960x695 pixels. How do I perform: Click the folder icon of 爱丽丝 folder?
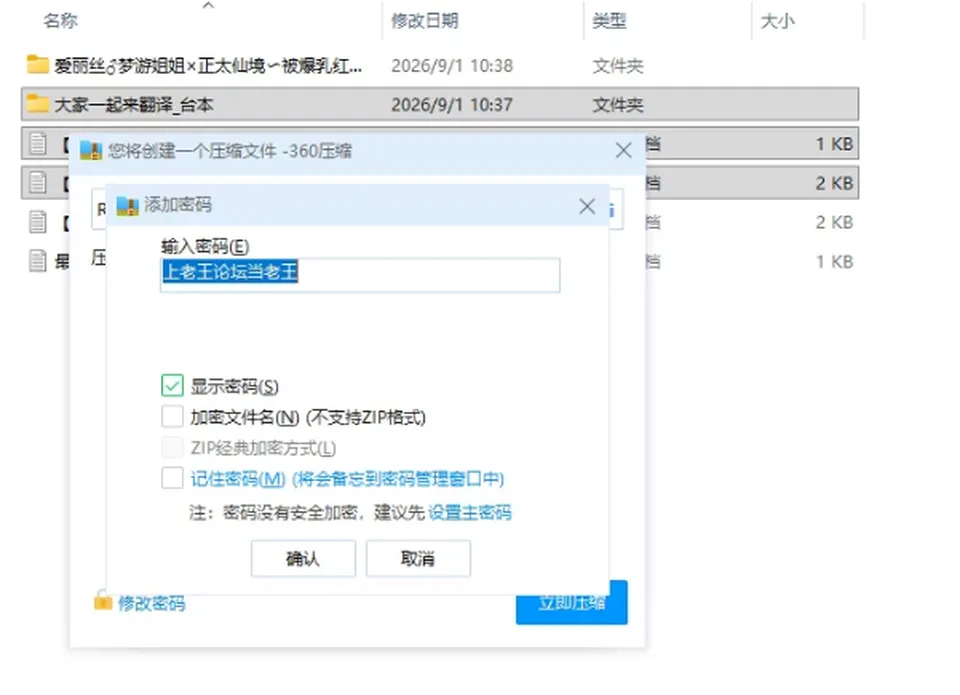[37, 64]
